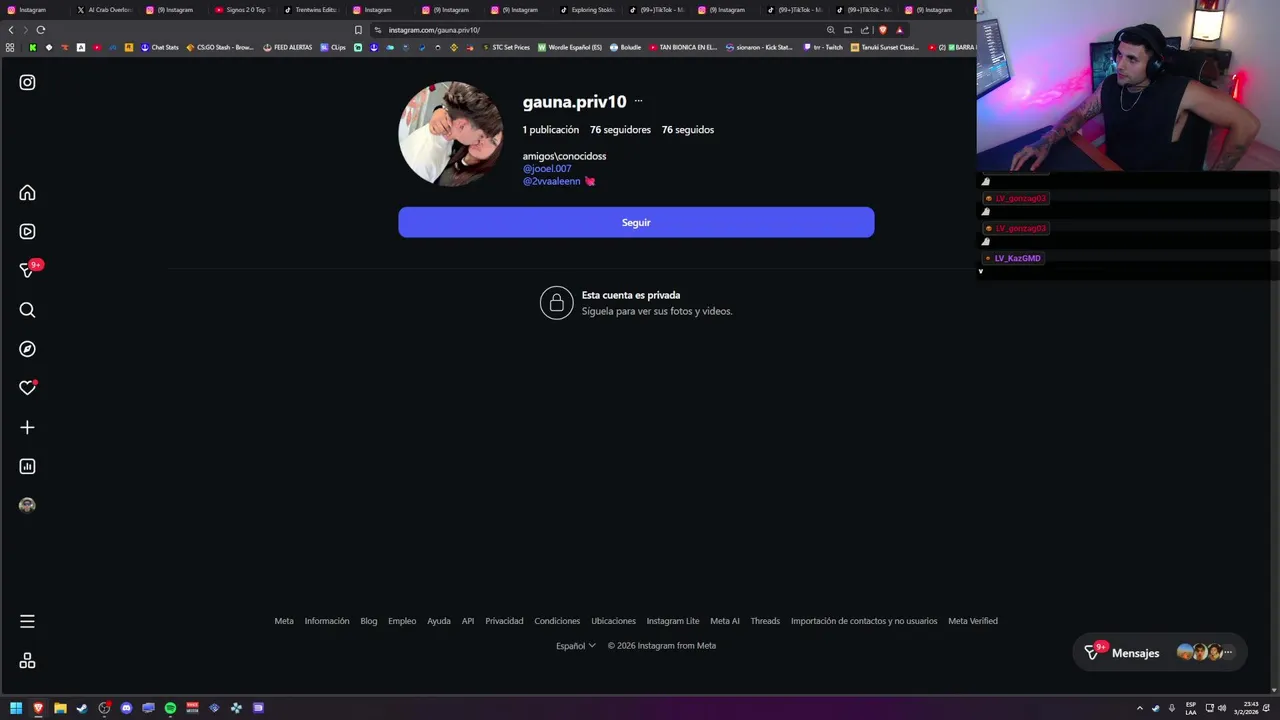Open the @jooel.007 mention link

pyautogui.click(x=547, y=169)
